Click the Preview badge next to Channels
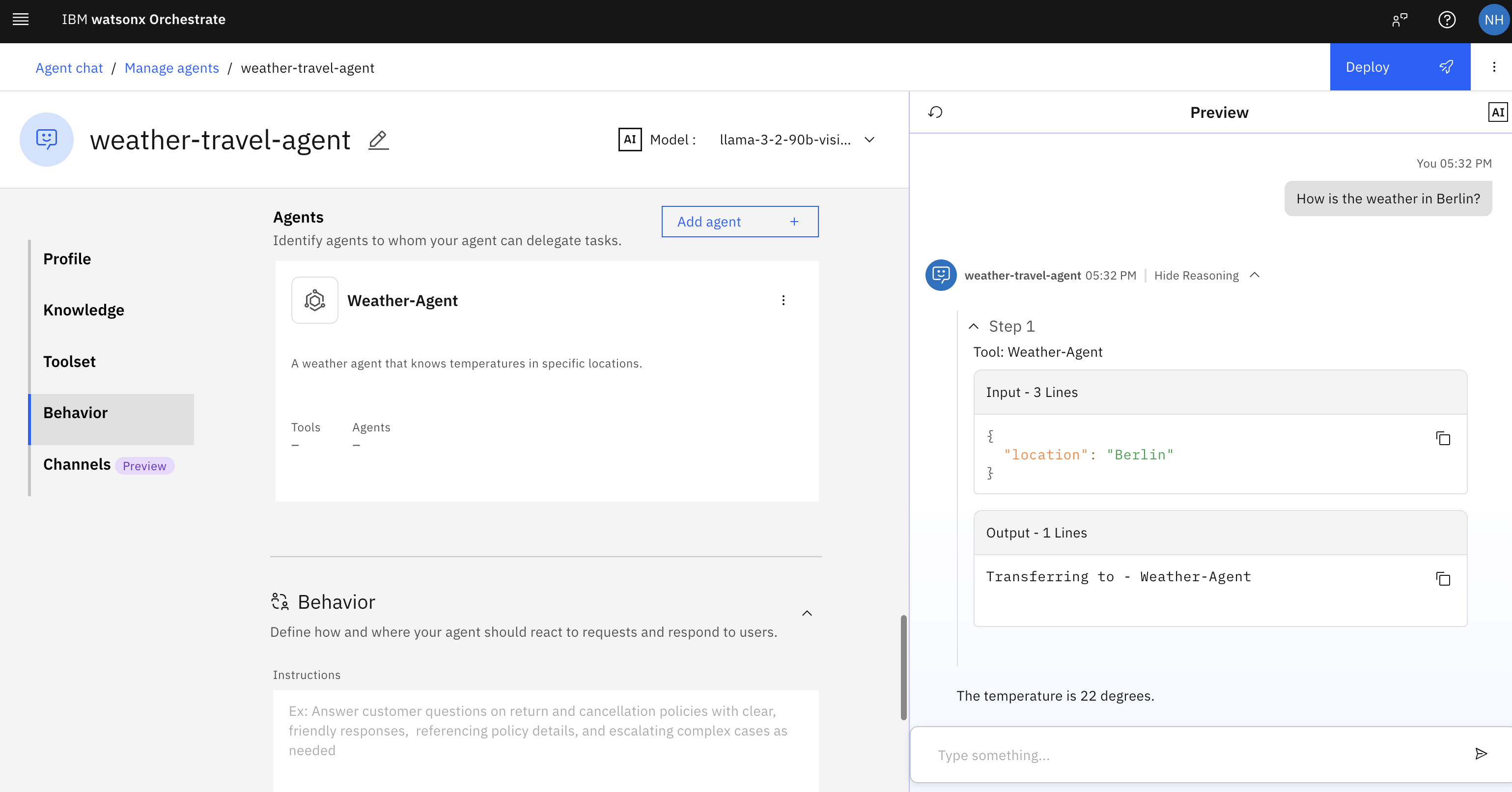 tap(144, 466)
